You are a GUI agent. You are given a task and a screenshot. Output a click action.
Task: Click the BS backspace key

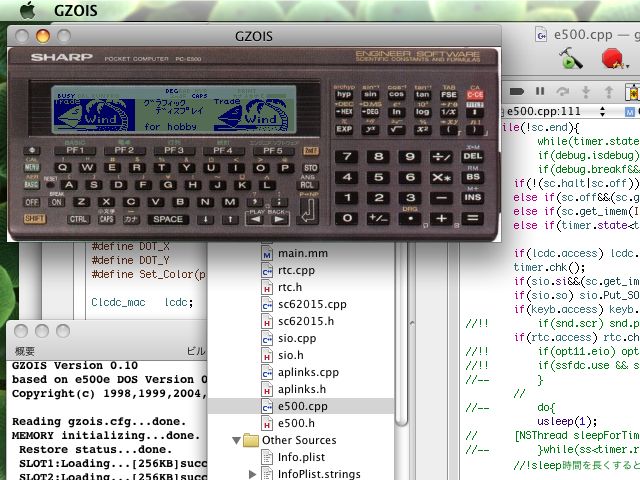(x=473, y=177)
